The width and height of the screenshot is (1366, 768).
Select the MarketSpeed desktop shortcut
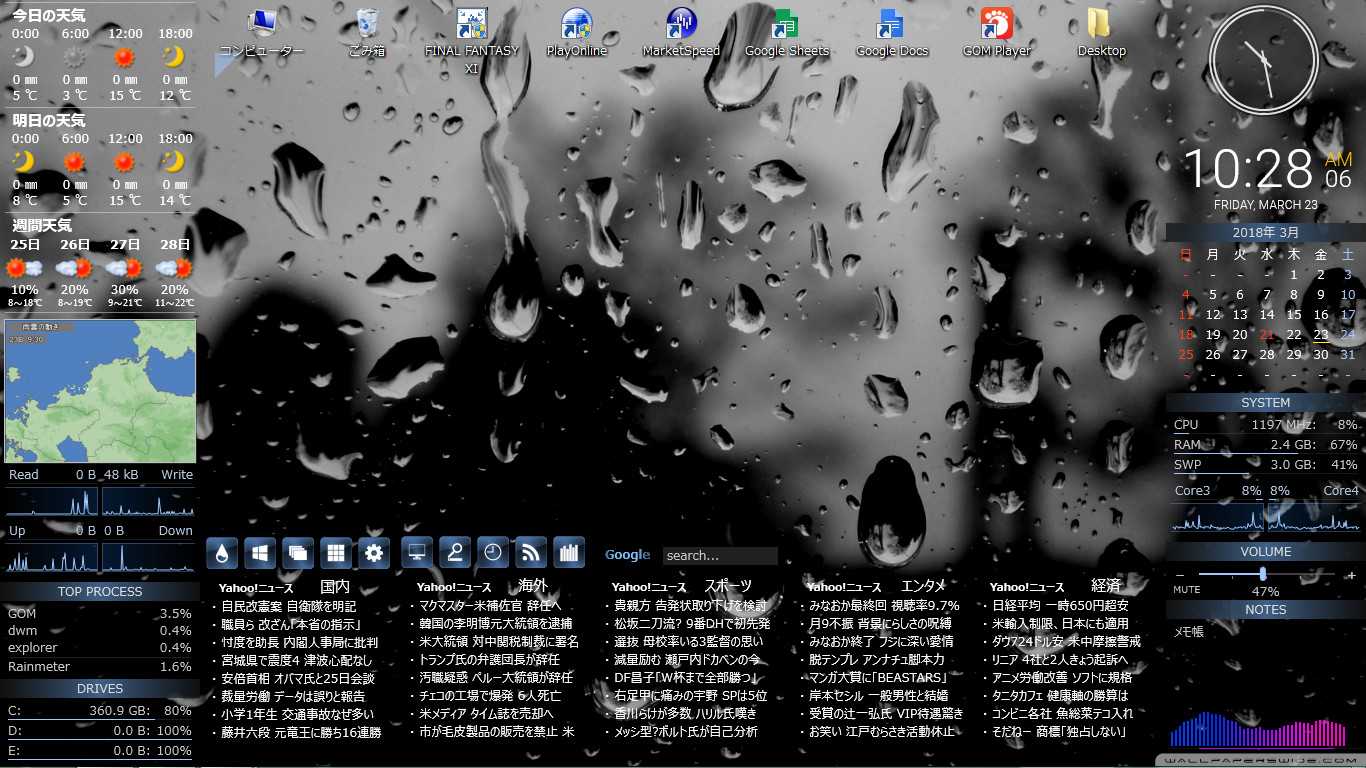pyautogui.click(x=681, y=32)
